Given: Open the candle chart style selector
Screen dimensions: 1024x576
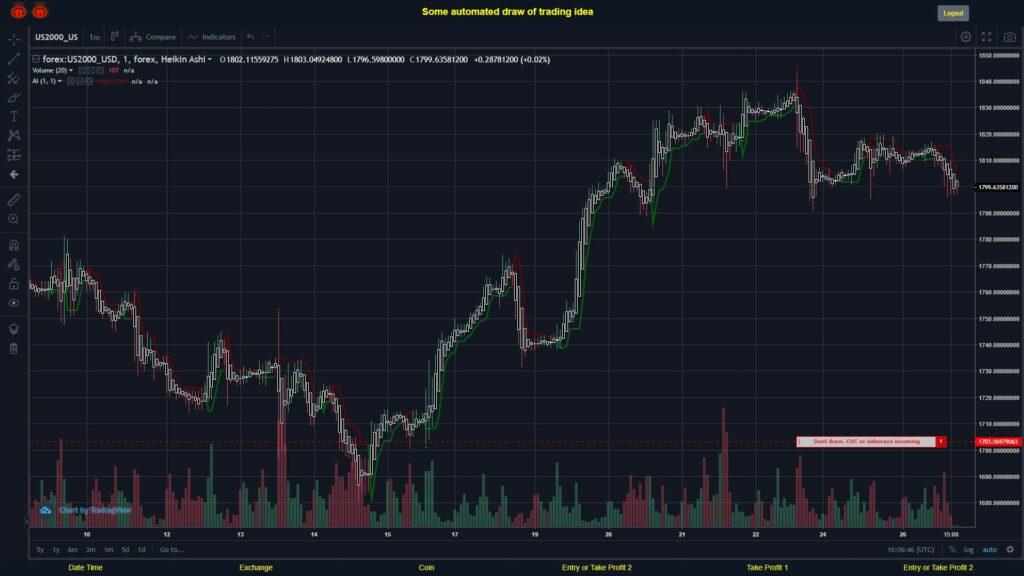Looking at the screenshot, I should coord(114,37).
